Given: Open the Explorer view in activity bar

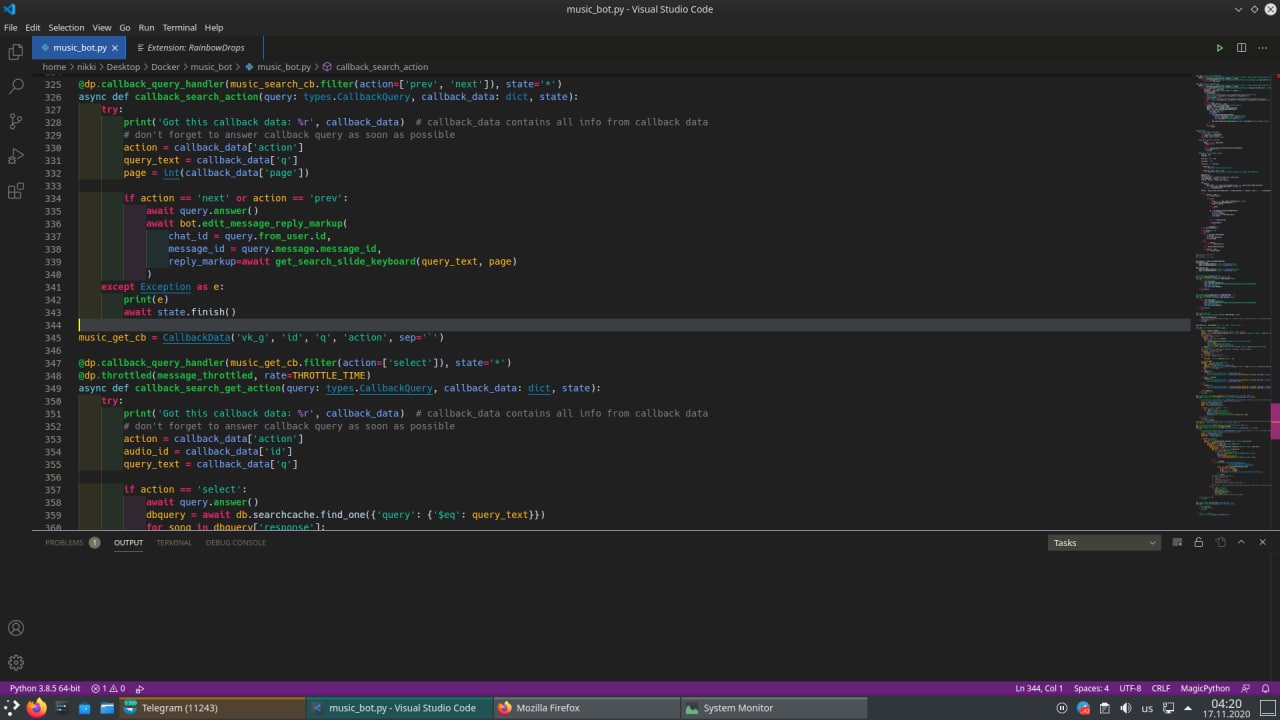Looking at the screenshot, I should (x=16, y=52).
